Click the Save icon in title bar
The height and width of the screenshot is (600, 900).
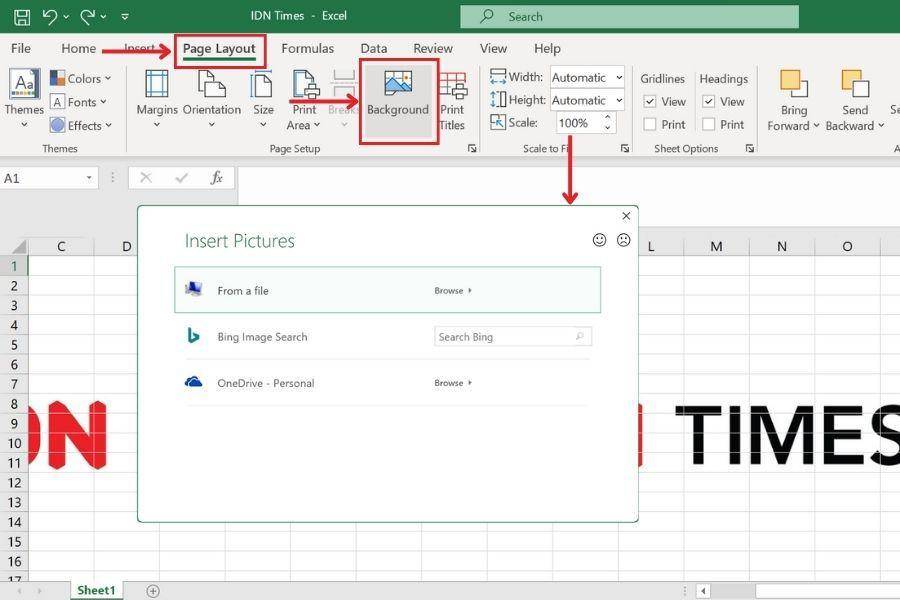pyautogui.click(x=22, y=17)
